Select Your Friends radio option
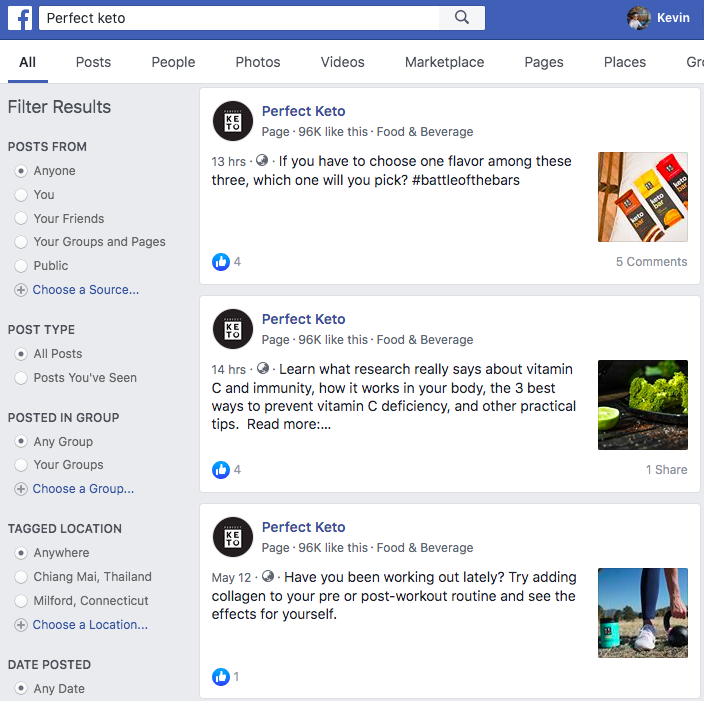The image size is (704, 701). [x=21, y=218]
